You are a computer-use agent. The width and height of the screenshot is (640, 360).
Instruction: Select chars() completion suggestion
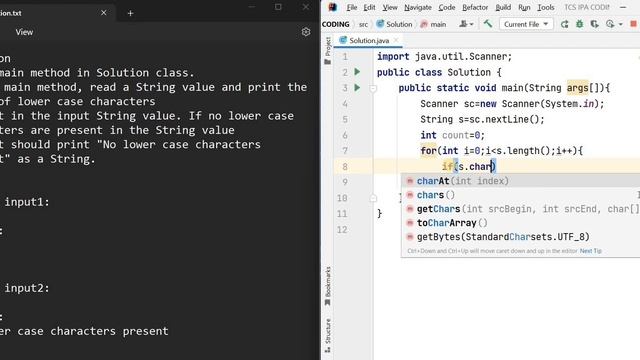pyautogui.click(x=520, y=195)
